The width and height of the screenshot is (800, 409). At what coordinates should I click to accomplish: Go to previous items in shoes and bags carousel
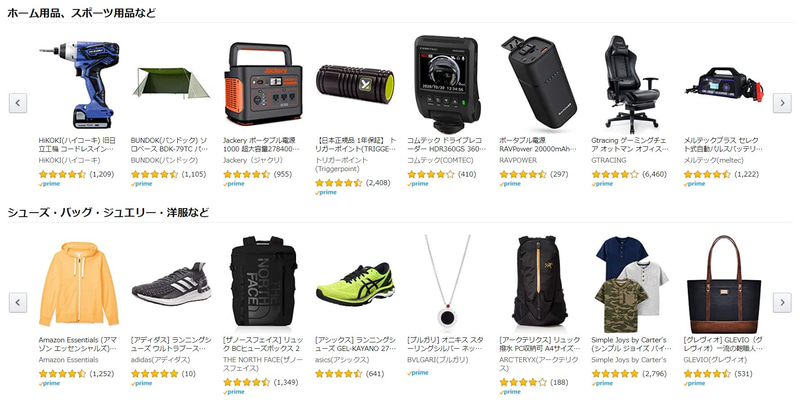(18, 303)
